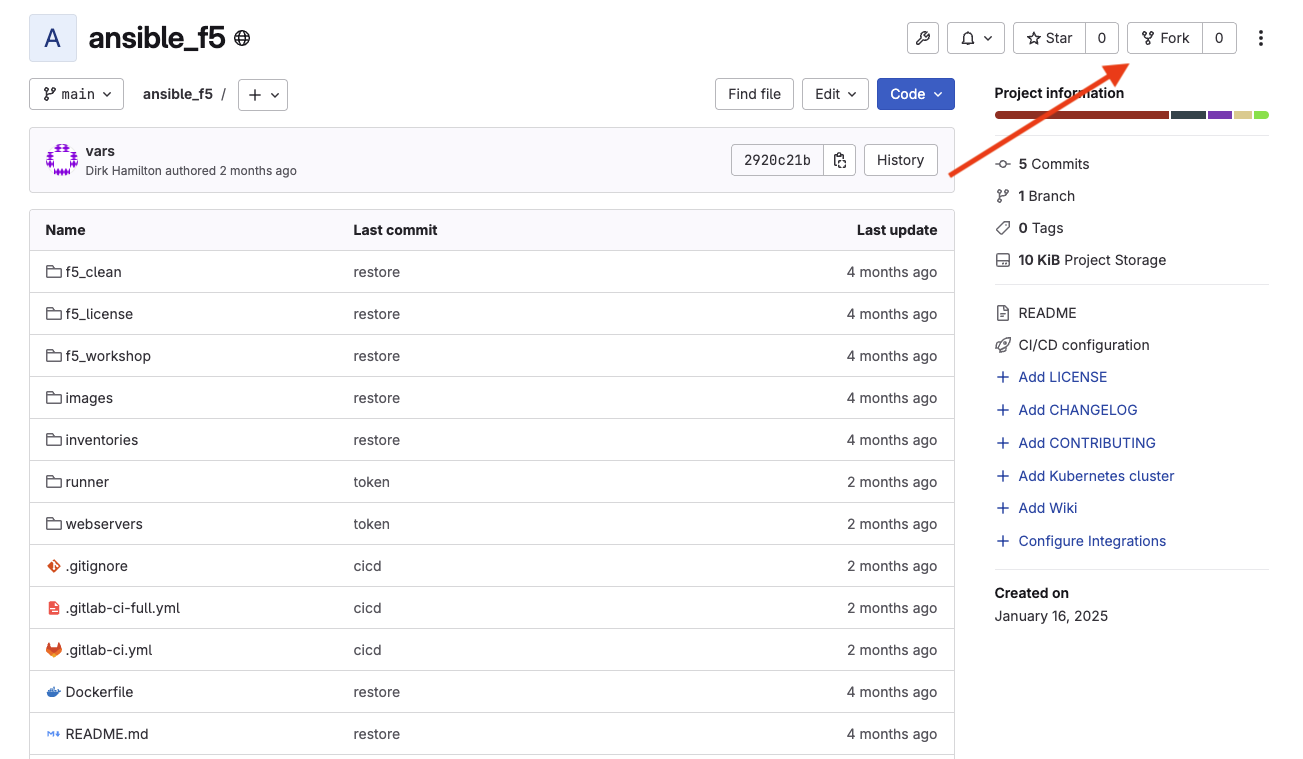The height and width of the screenshot is (759, 1303).
Task: Open the f5_license folder
Action: click(x=99, y=314)
